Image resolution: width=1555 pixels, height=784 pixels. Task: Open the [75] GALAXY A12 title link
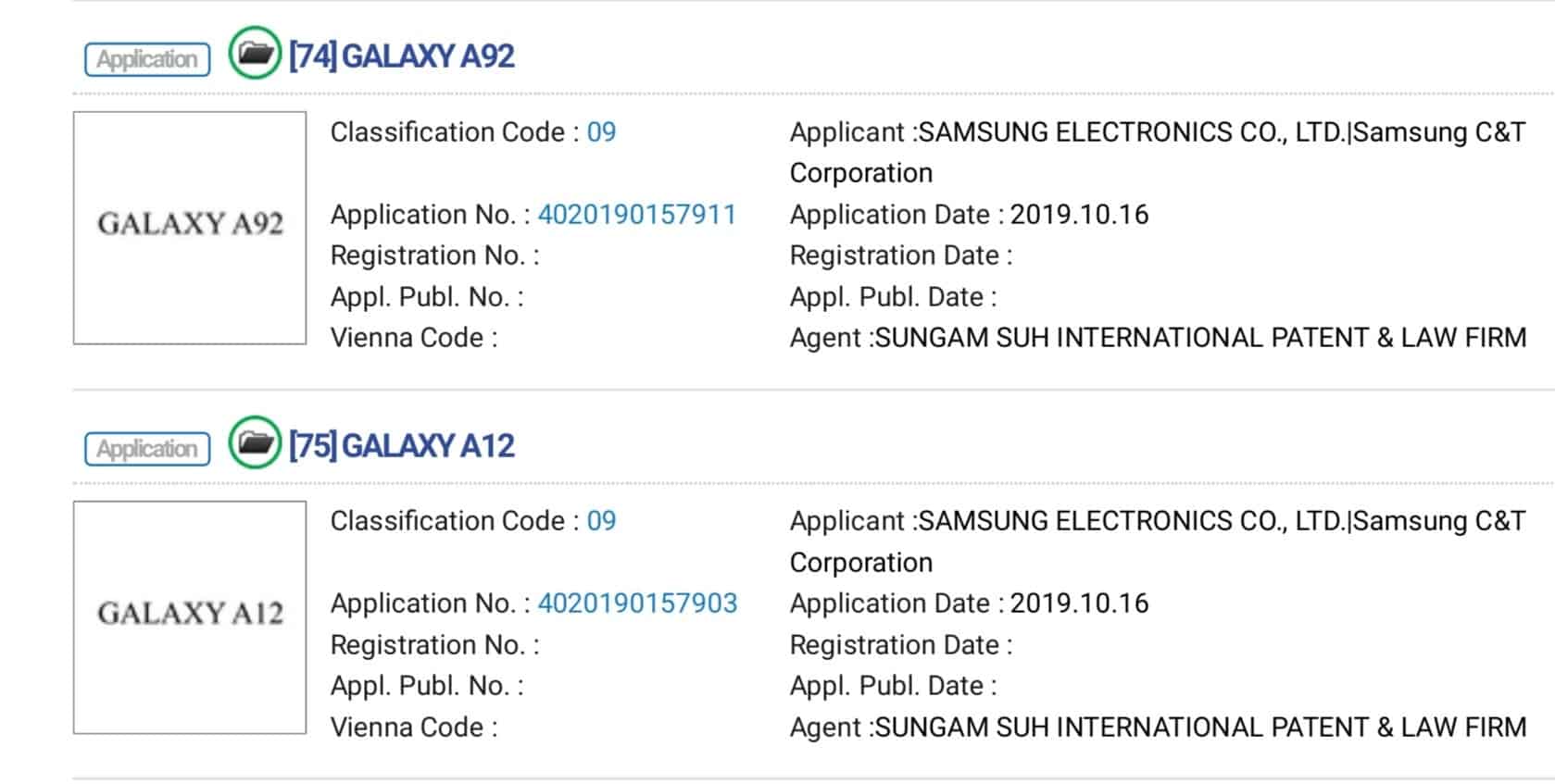click(x=401, y=446)
